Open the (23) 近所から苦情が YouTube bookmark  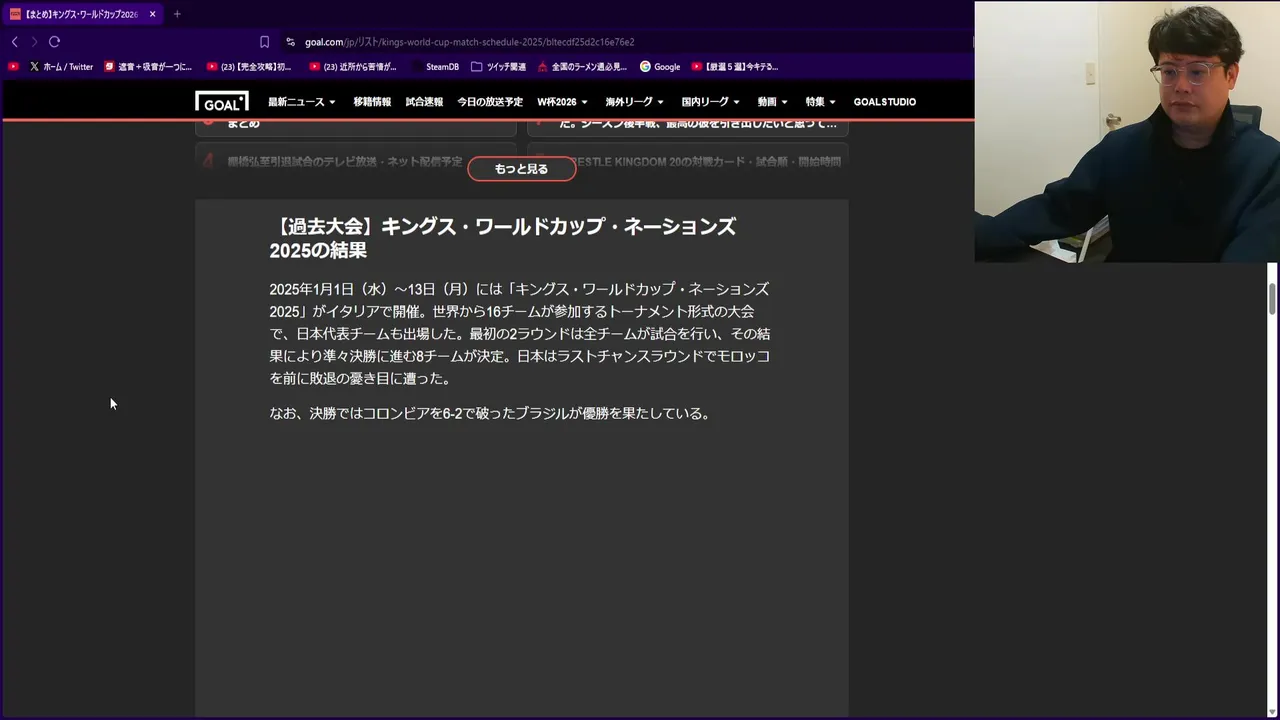[x=353, y=67]
